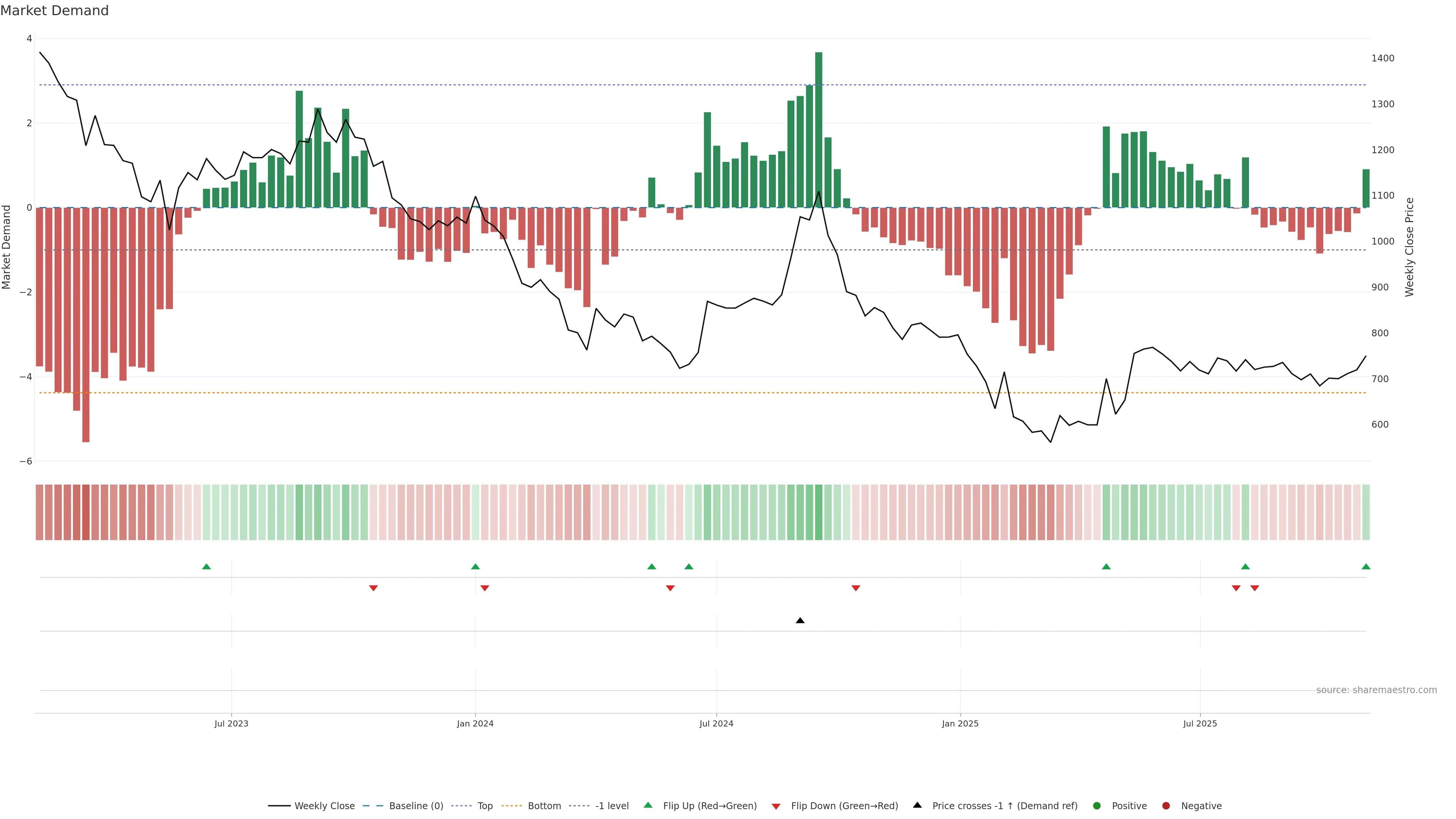Click the red Negative legend circle
Screen dimensions: 1456x819
click(x=1166, y=806)
